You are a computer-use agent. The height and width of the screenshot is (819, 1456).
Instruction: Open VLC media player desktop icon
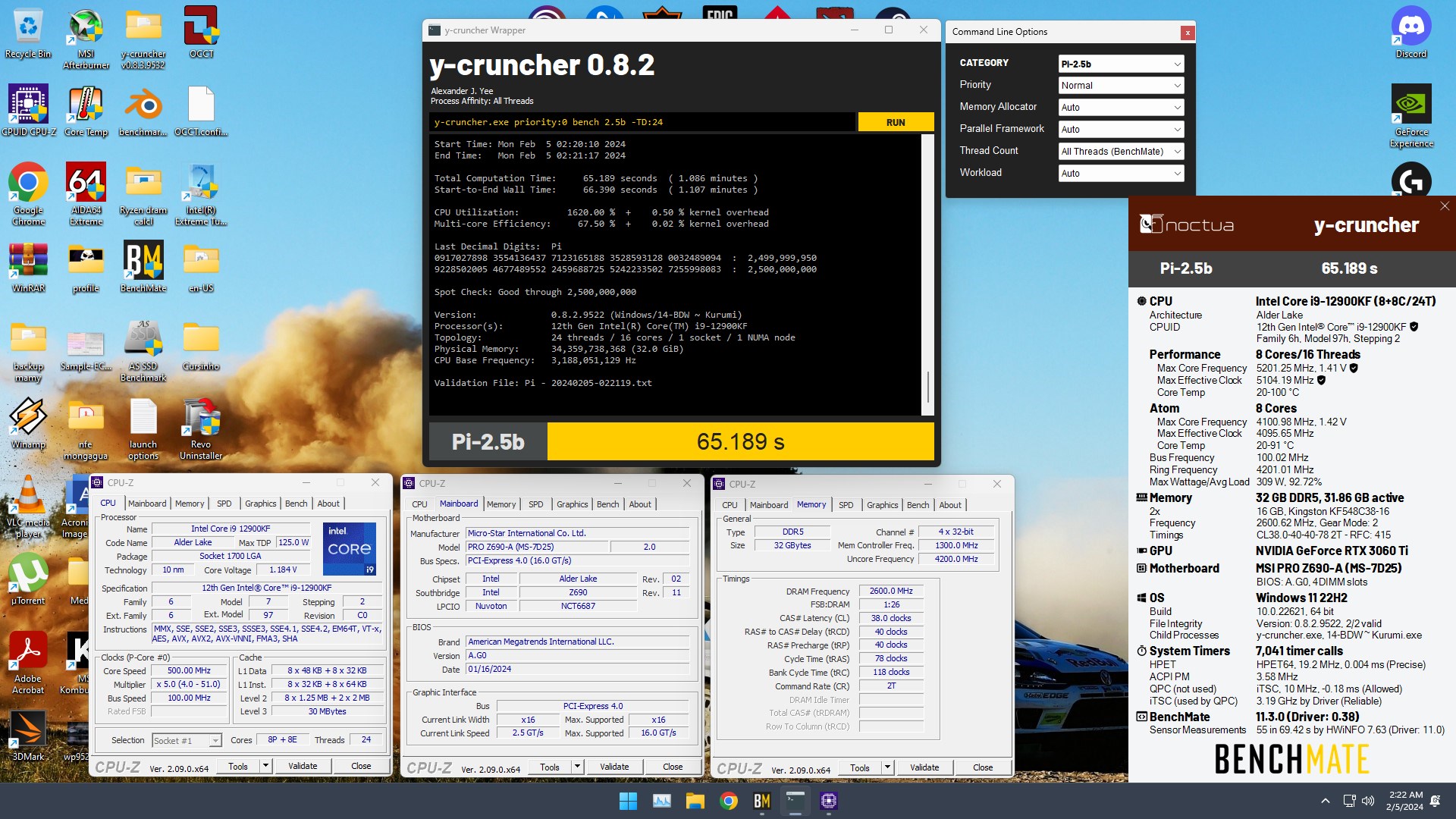point(28,507)
